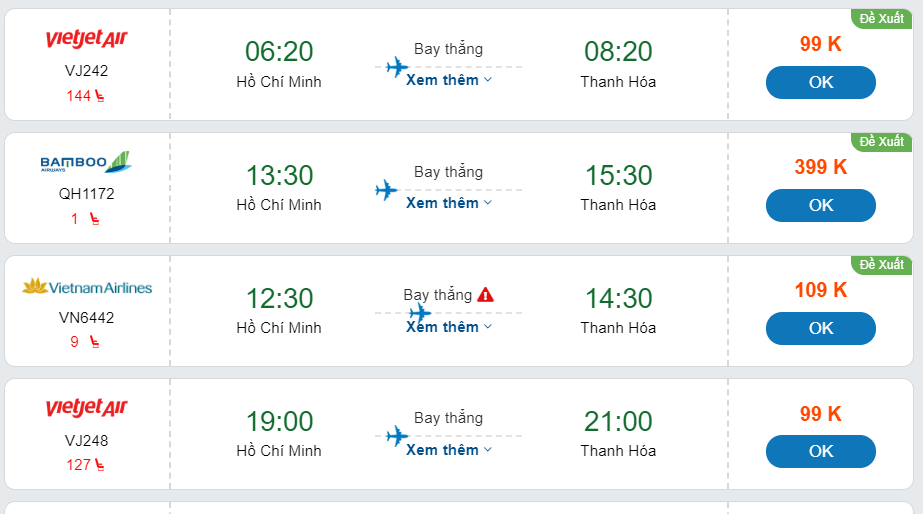923x514 pixels.
Task: Click the airplane icon on the VN6442 flight
Action: [x=421, y=313]
